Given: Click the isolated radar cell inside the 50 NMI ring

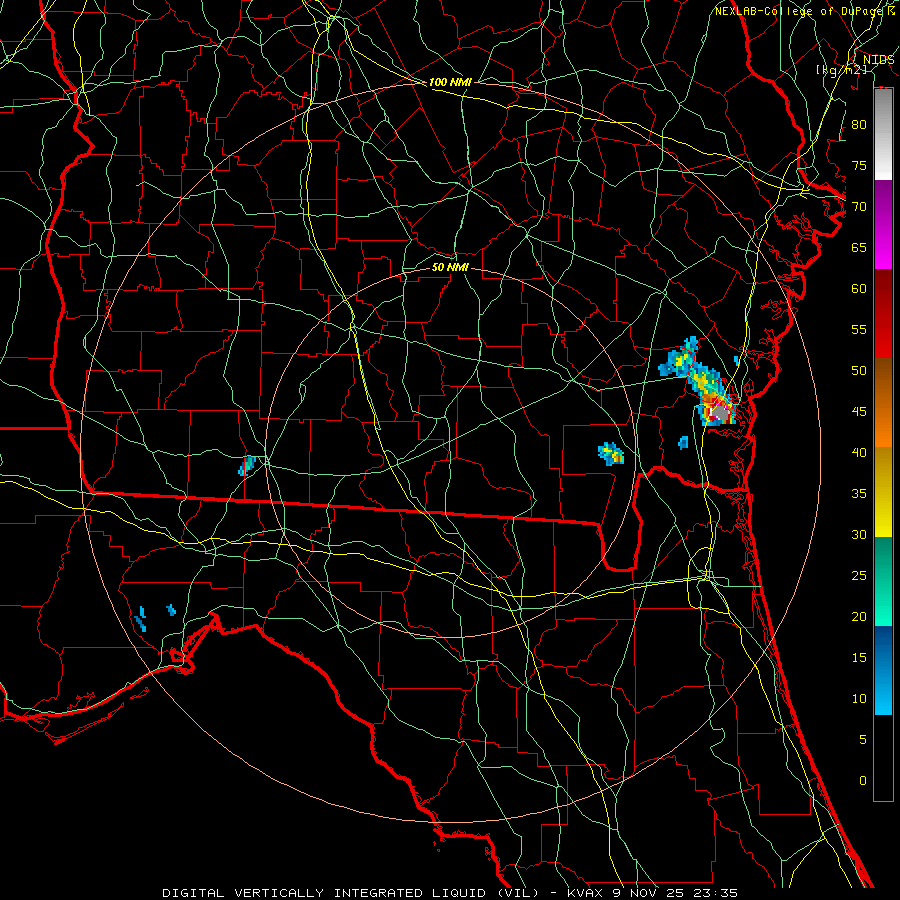Looking at the screenshot, I should point(611,453).
